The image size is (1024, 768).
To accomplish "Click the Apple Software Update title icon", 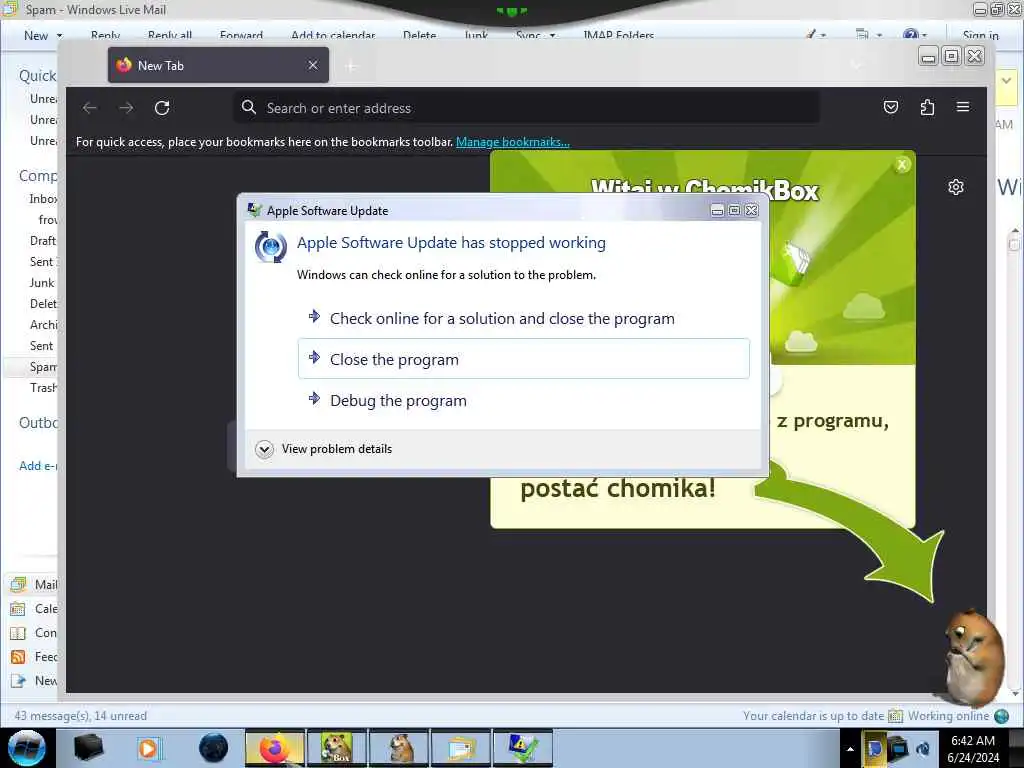I will 254,210.
